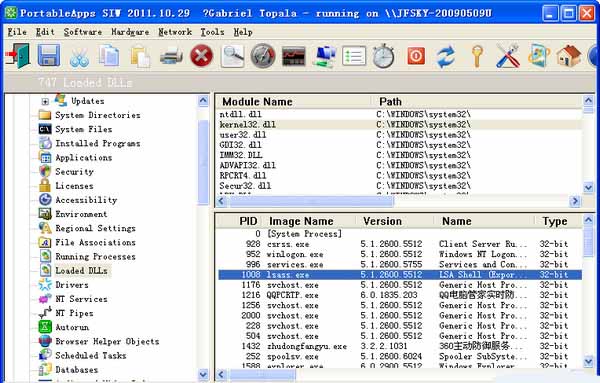Click the Copy documents icon
This screenshot has height=383, width=600.
pyautogui.click(x=109, y=56)
